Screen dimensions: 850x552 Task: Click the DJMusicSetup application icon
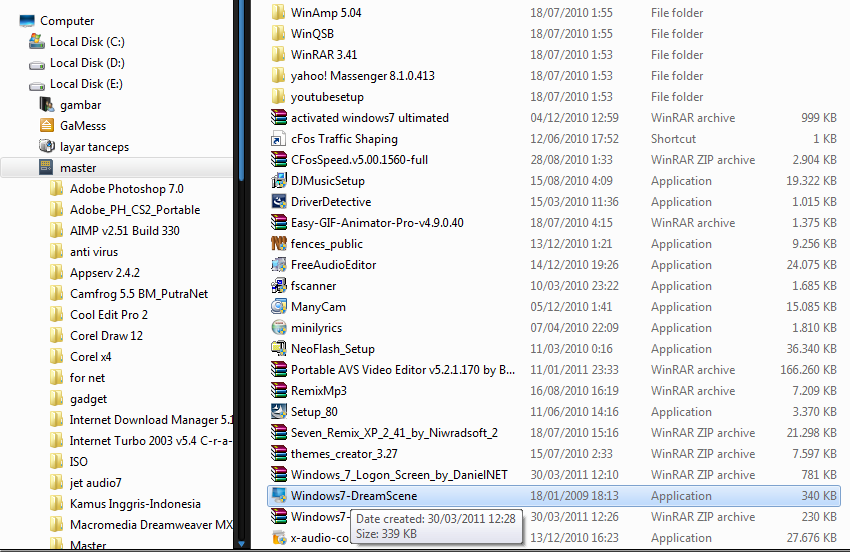point(279,181)
